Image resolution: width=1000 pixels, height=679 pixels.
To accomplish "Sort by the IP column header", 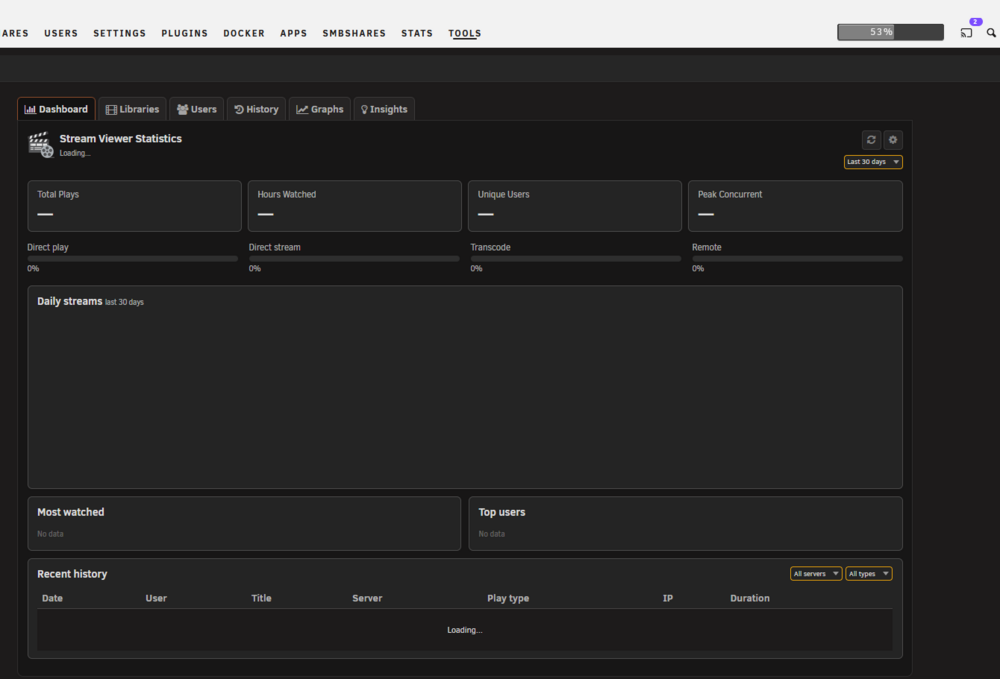I will click(668, 598).
